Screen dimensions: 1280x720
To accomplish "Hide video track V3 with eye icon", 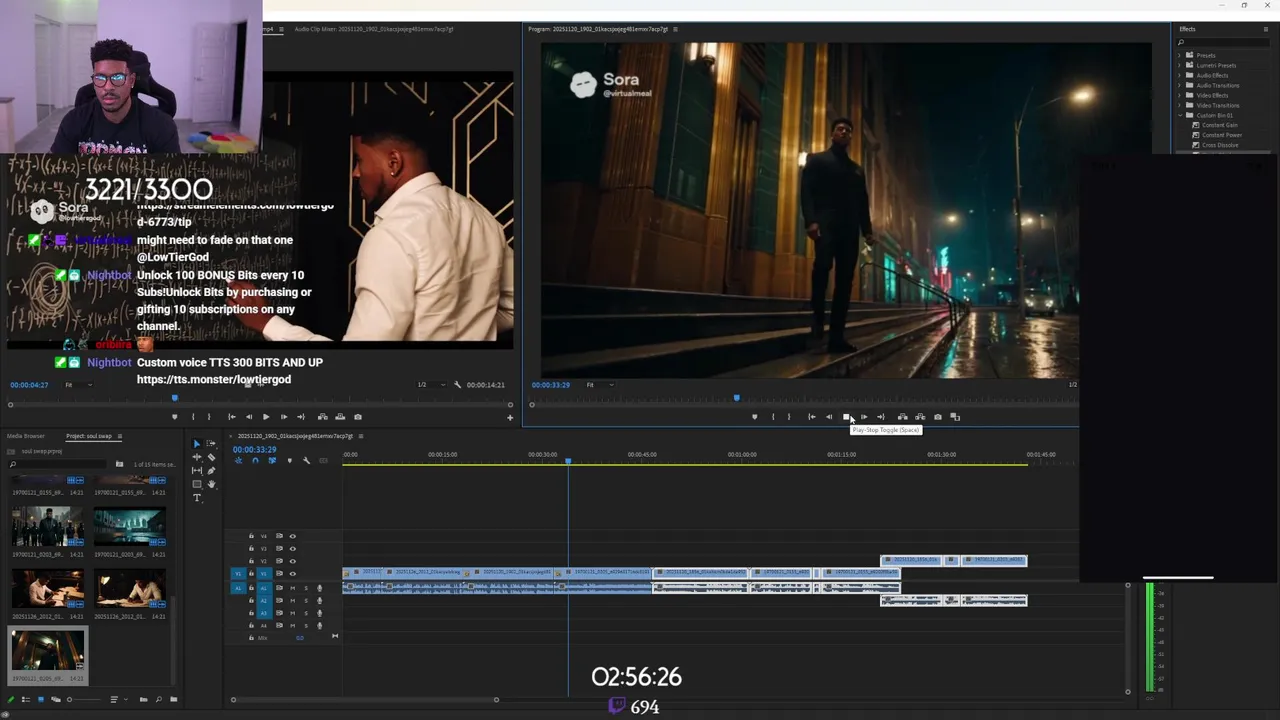I will coord(292,548).
